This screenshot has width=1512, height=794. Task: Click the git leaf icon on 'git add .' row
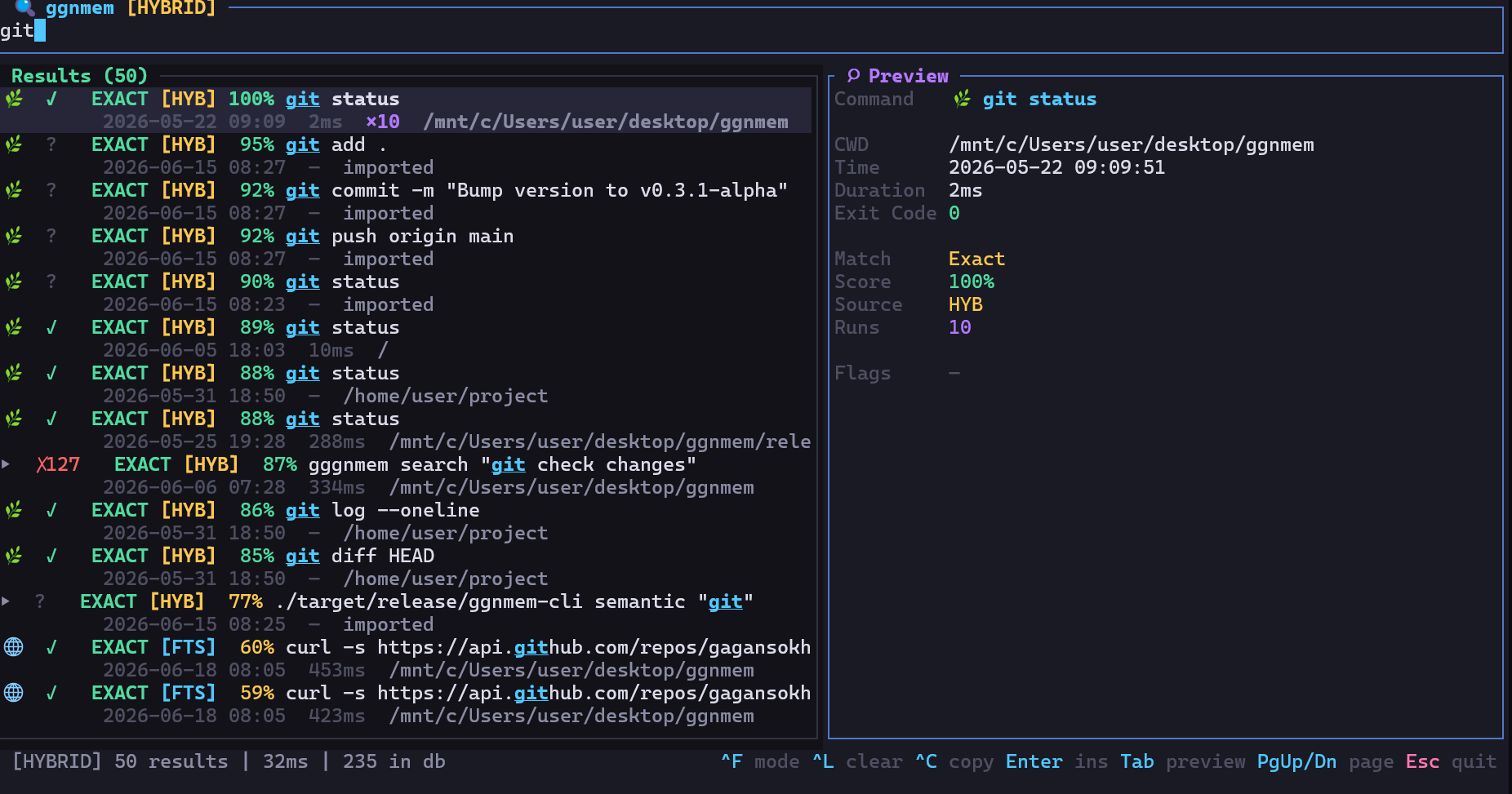[x=14, y=144]
